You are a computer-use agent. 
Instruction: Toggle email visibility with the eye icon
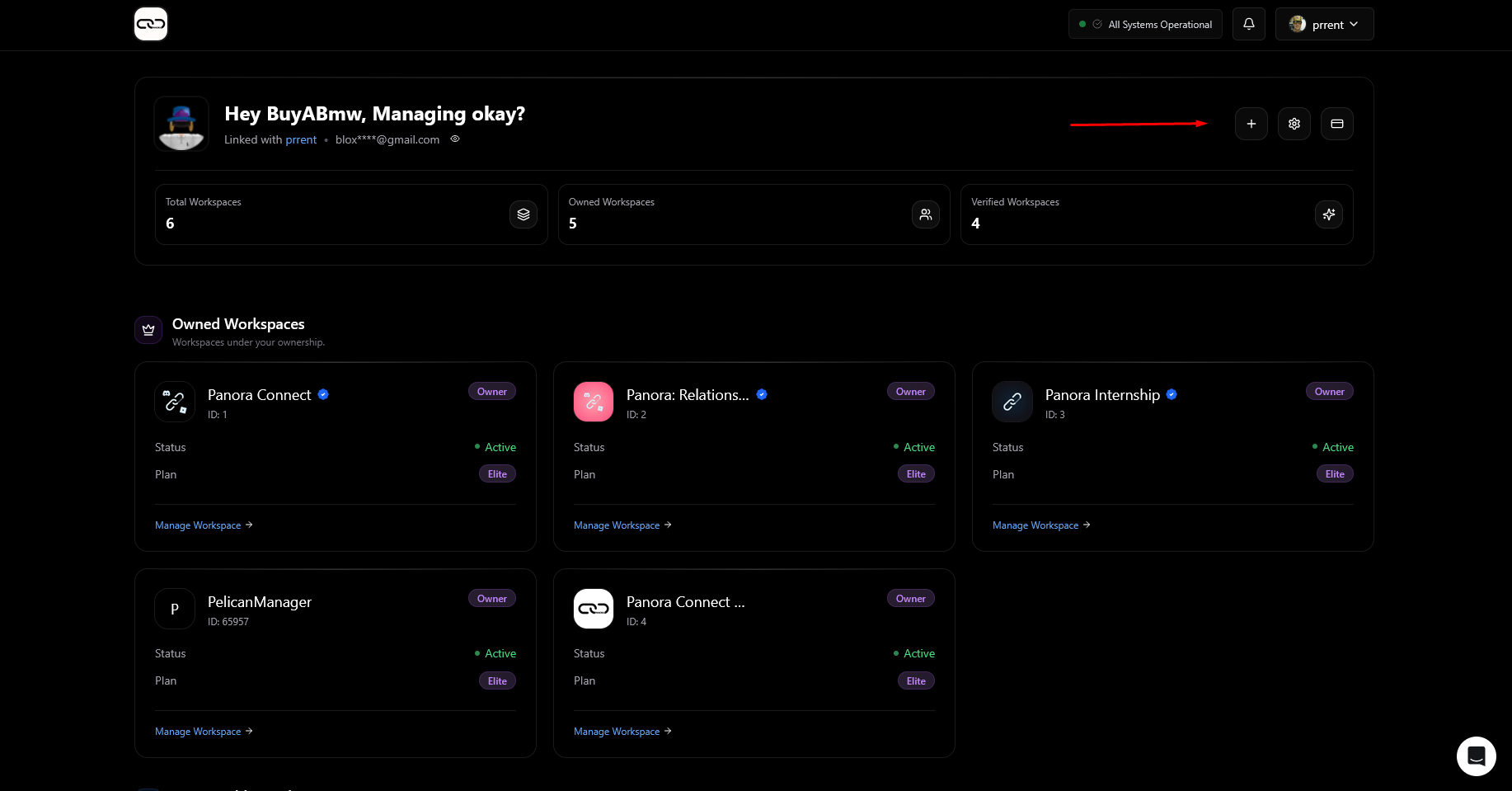455,139
